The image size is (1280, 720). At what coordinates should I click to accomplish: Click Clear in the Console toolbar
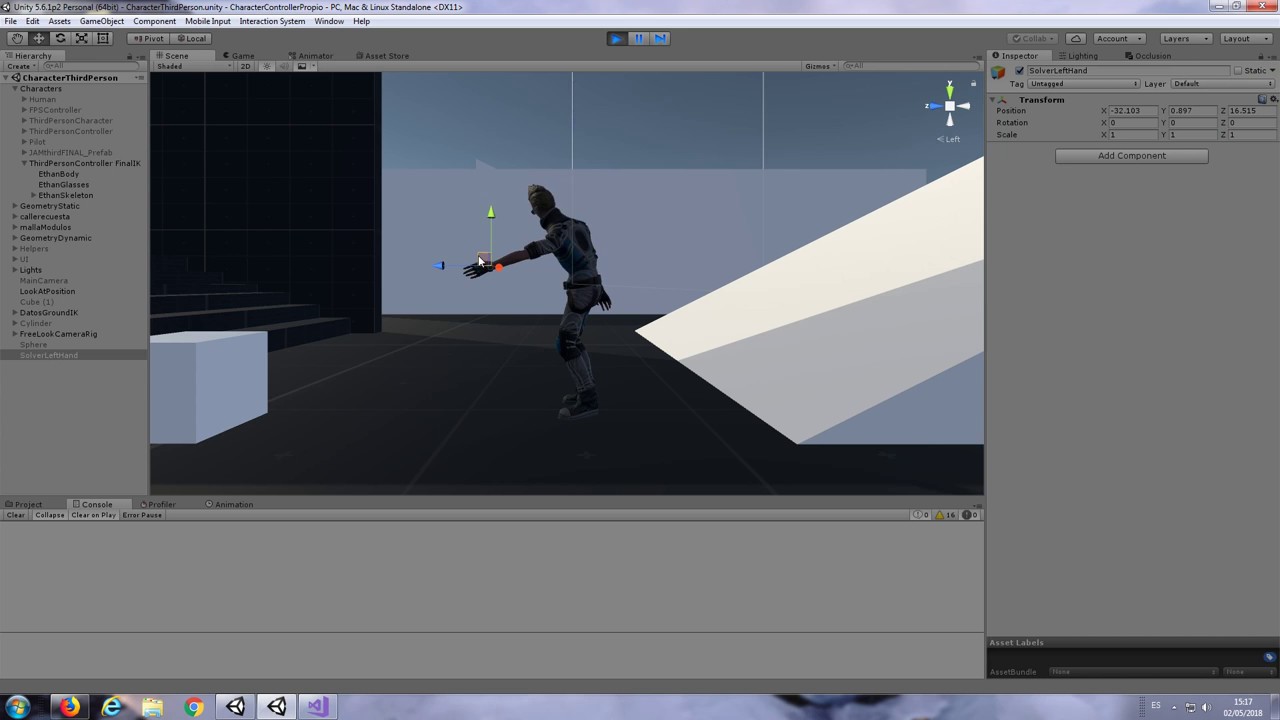tap(15, 514)
